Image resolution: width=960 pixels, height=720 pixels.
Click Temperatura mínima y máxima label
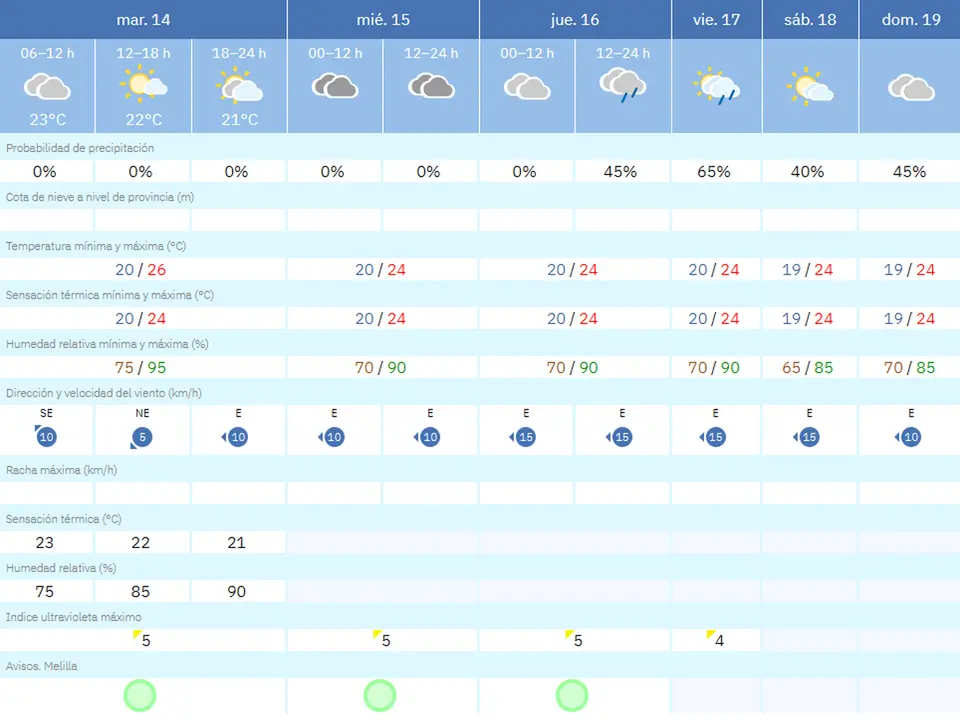[x=96, y=246]
